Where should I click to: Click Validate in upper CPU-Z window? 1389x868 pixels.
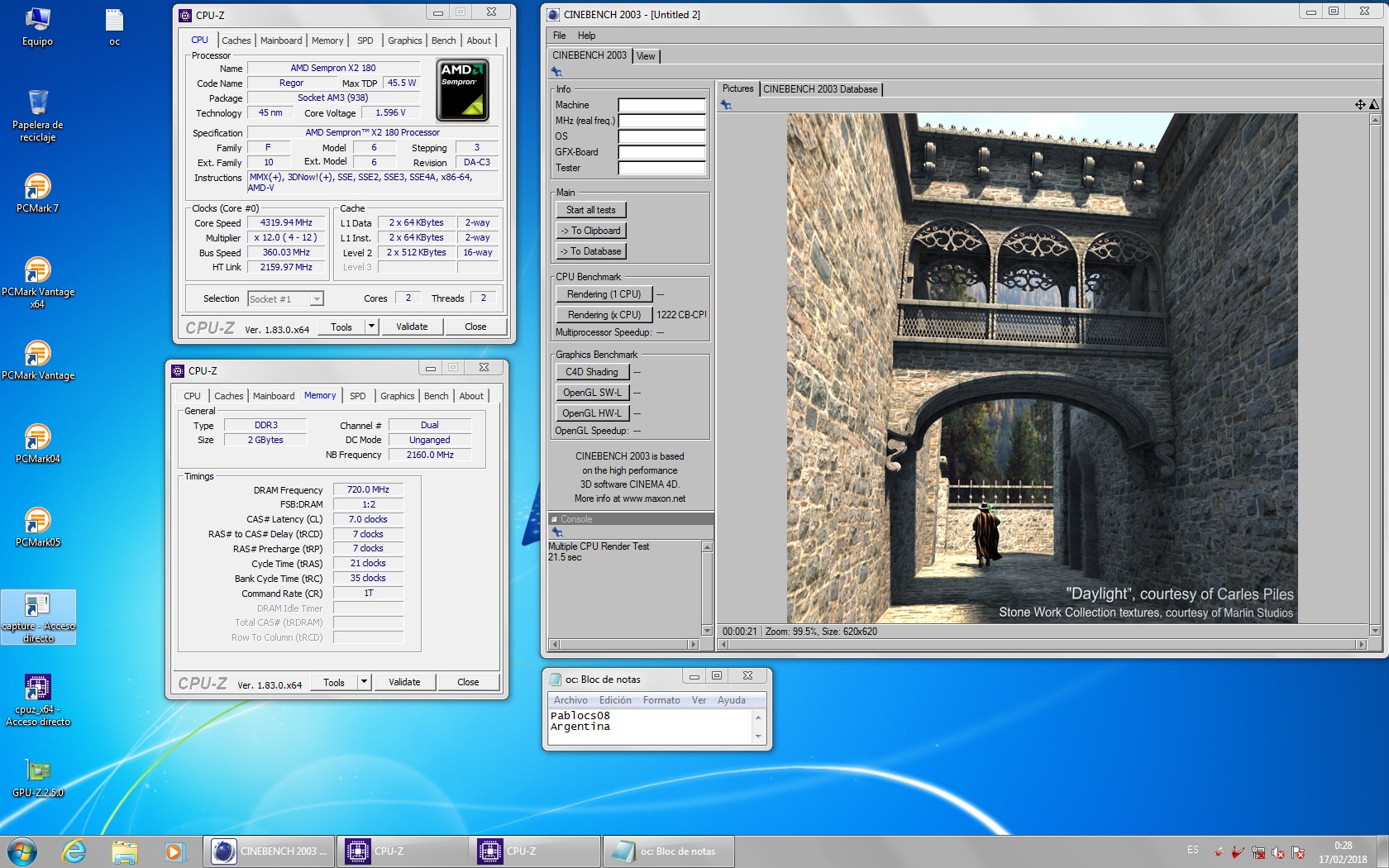pyautogui.click(x=412, y=327)
